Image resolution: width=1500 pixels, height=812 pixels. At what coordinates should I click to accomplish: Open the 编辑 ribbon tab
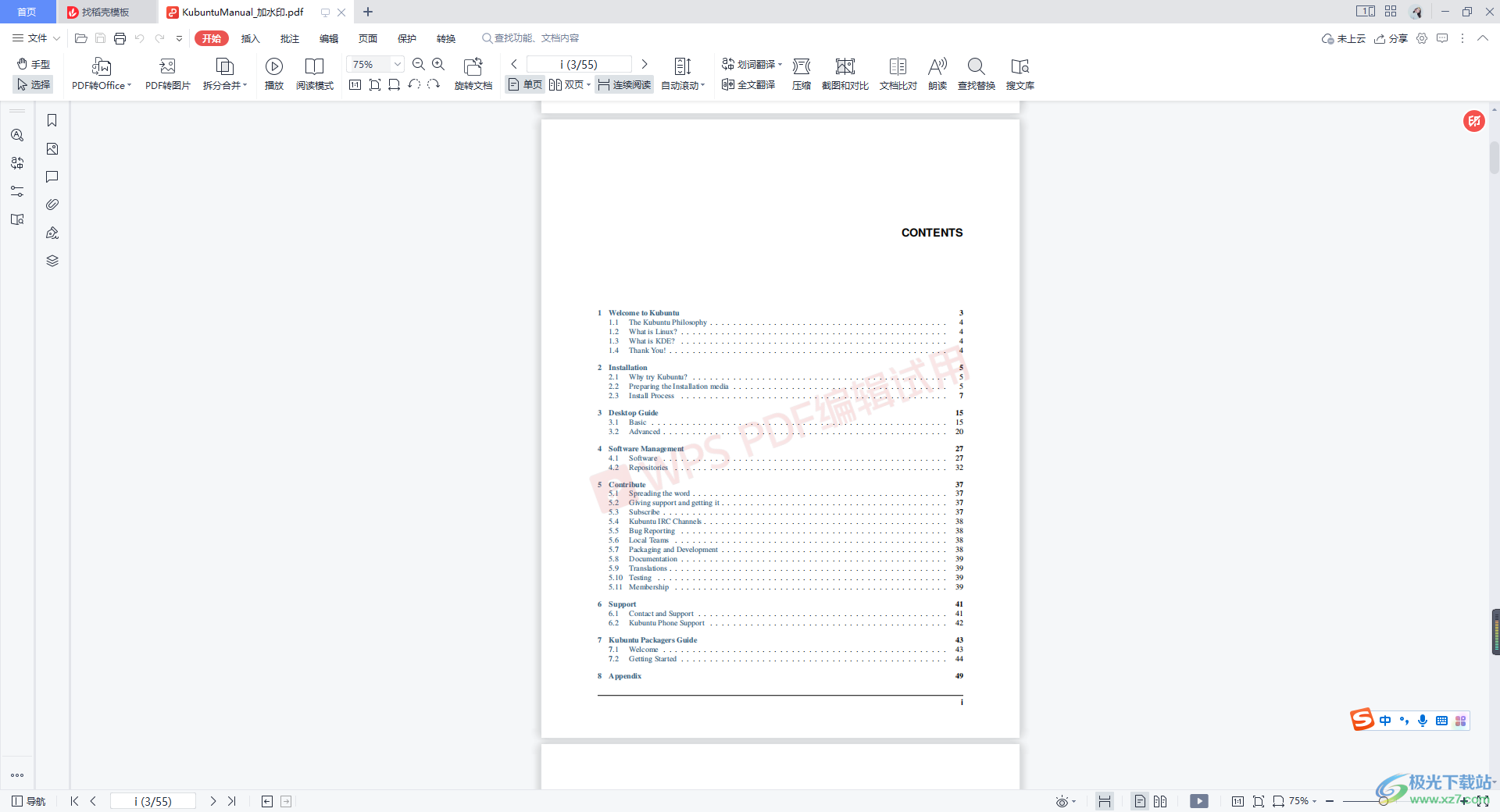click(x=329, y=38)
